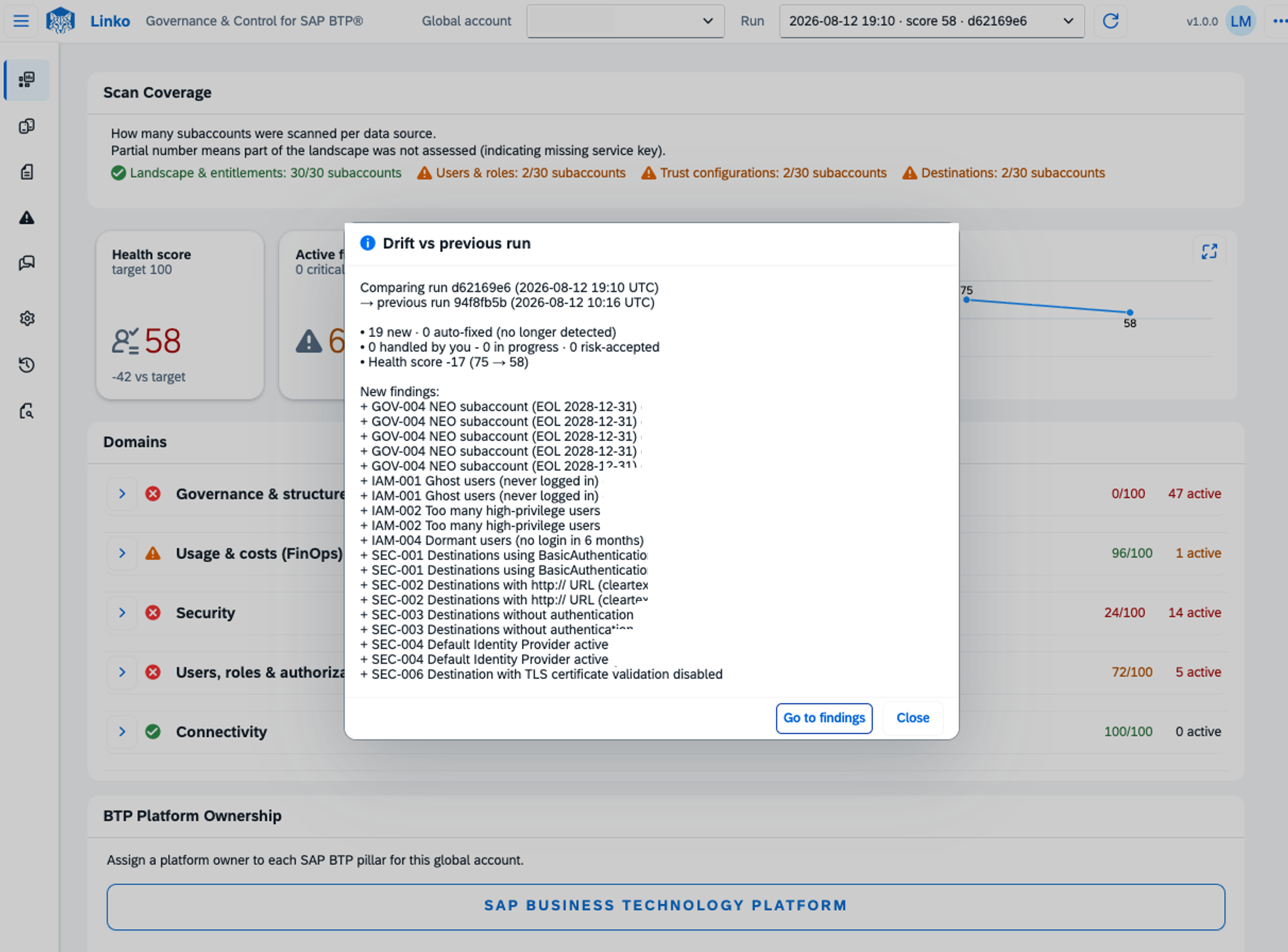This screenshot has width=1288, height=952.
Task: Expand the Security domain row
Action: pyautogui.click(x=122, y=613)
